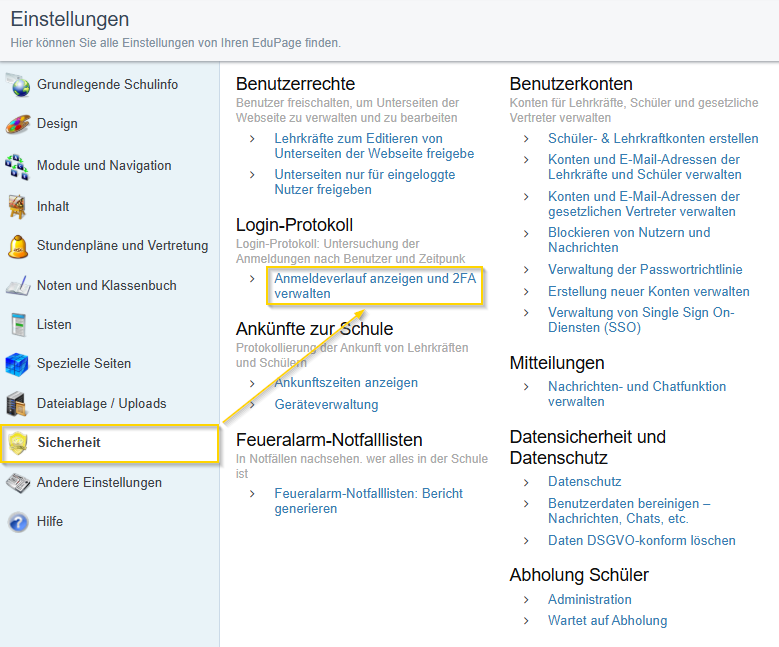This screenshot has width=779, height=647.
Task: Click the Noten und Klassenbuch notebook icon
Action: click(18, 286)
